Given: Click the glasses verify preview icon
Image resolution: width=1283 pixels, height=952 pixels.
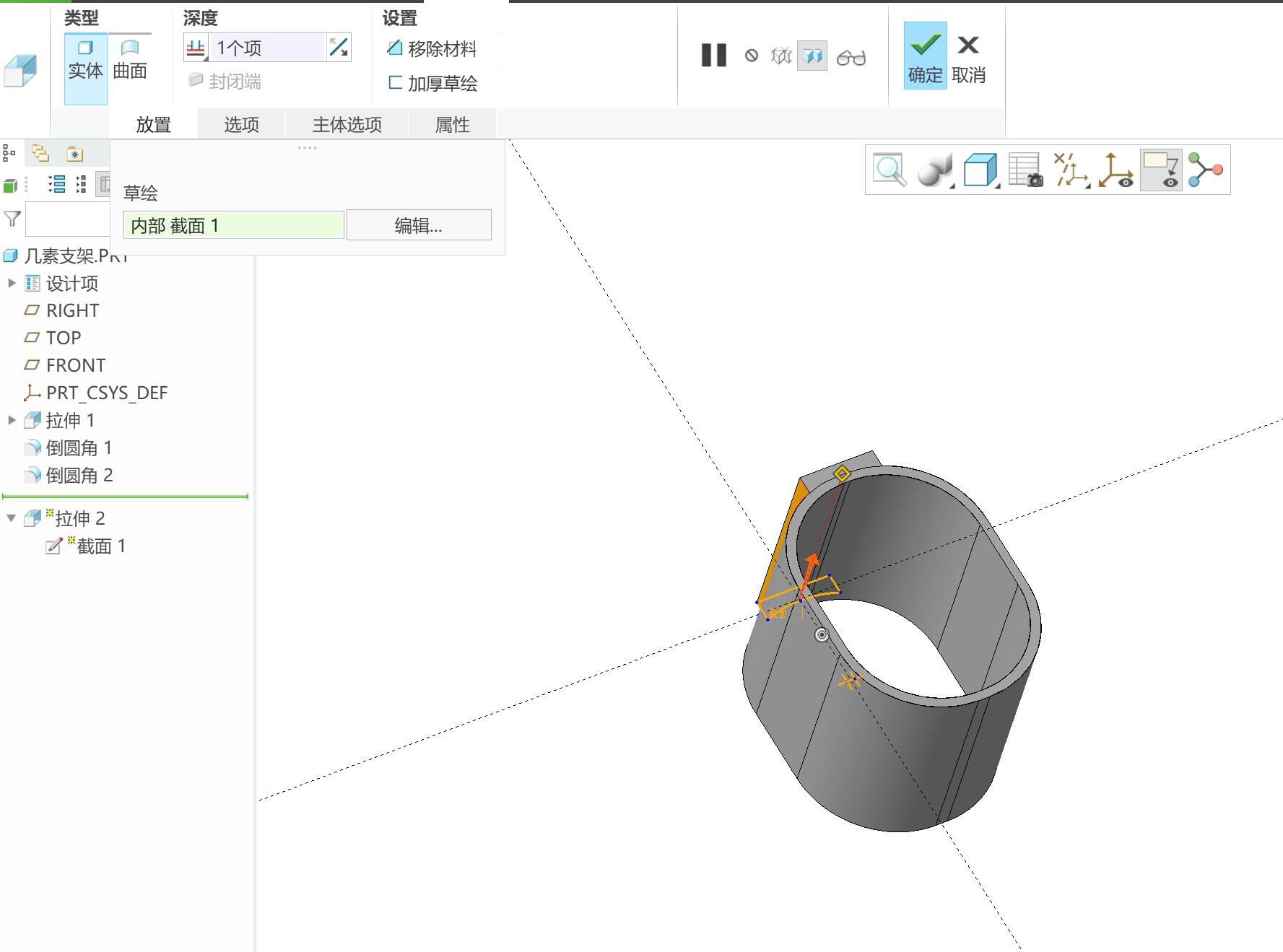Looking at the screenshot, I should [851, 57].
